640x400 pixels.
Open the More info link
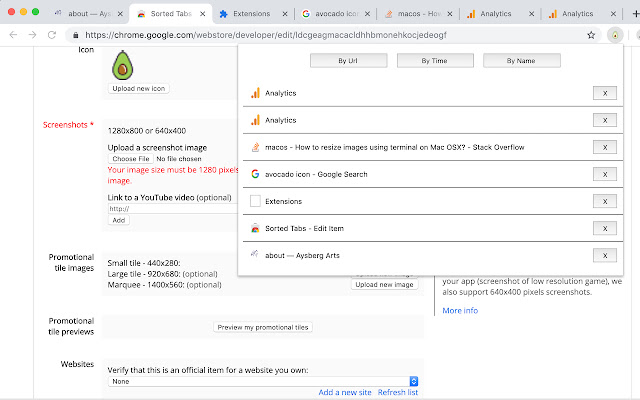[x=460, y=311]
